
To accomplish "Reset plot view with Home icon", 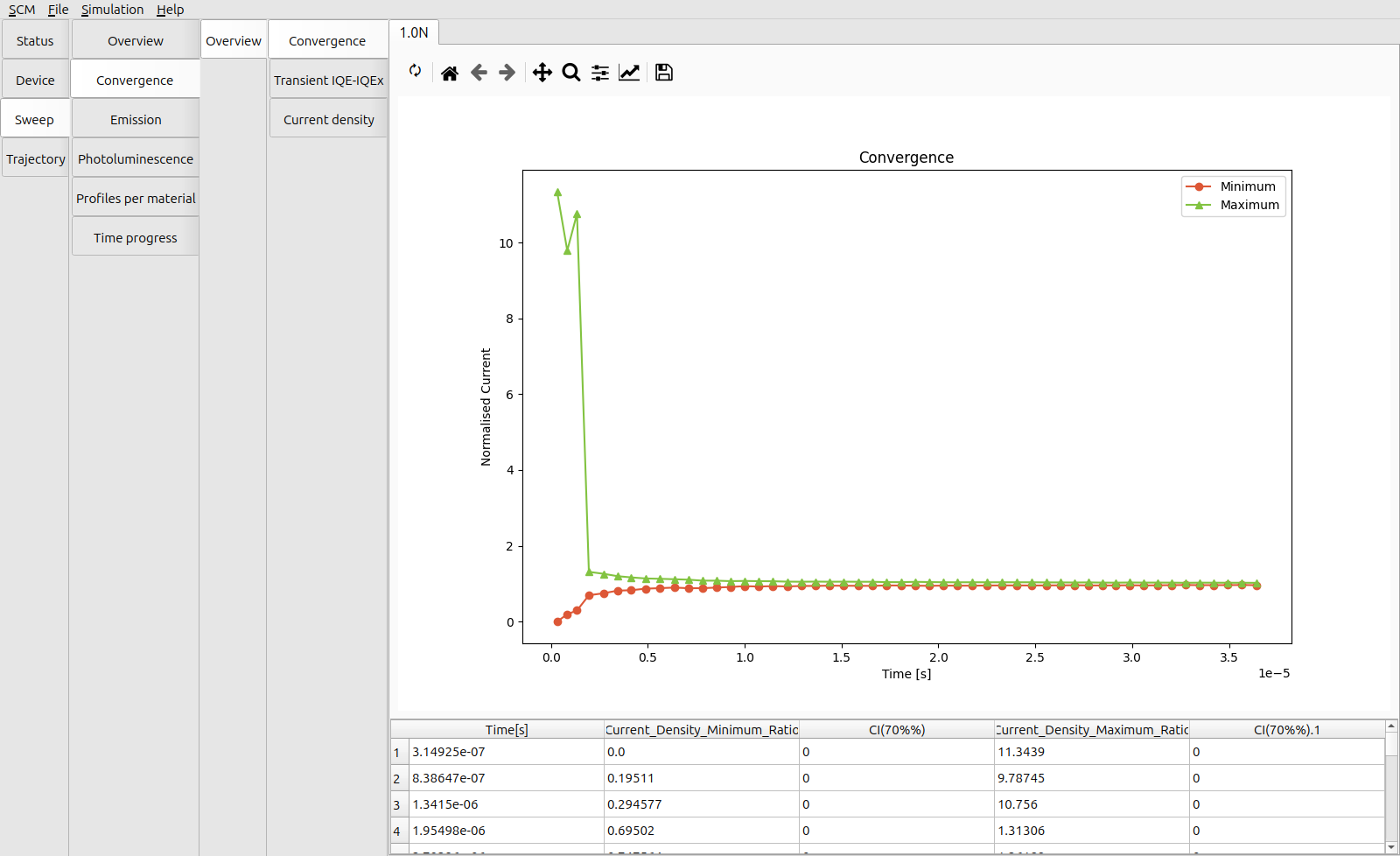I will pos(450,73).
